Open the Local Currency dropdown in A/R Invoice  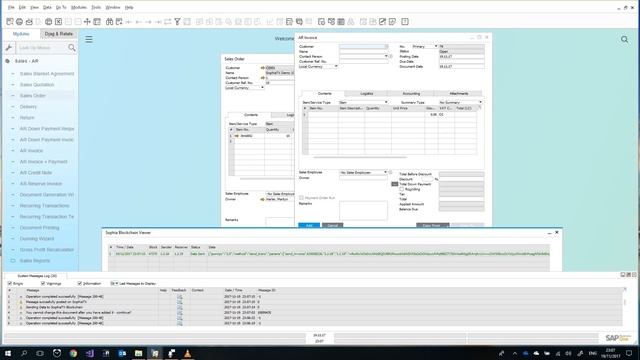click(x=336, y=66)
